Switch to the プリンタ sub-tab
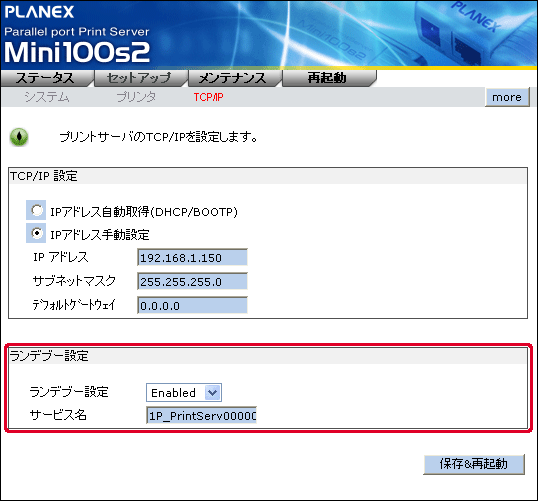Viewport: 538px width, 501px height. pyautogui.click(x=137, y=97)
